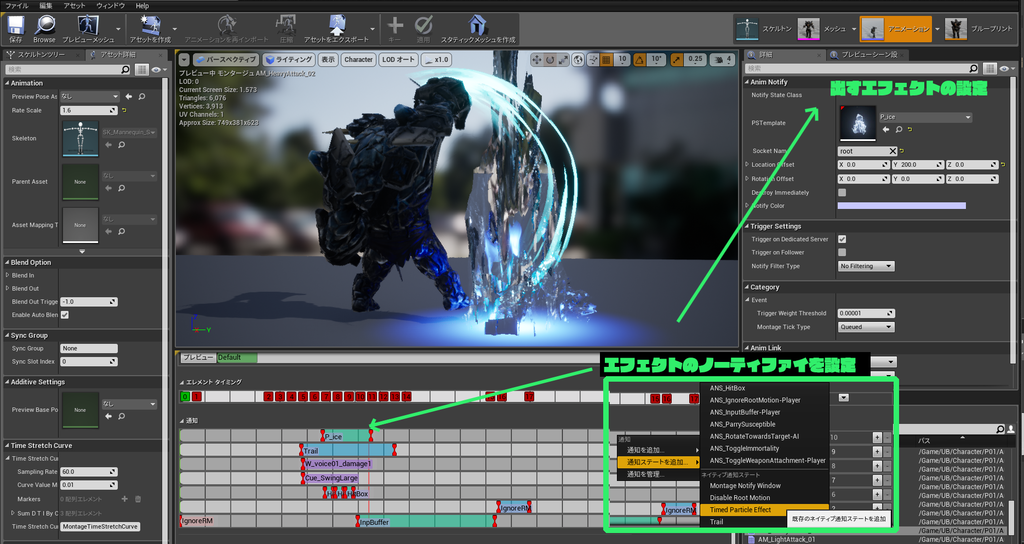Click browse-to-asset magnifier beside P_ice
Screen dimensions: 1024x544
(899, 129)
